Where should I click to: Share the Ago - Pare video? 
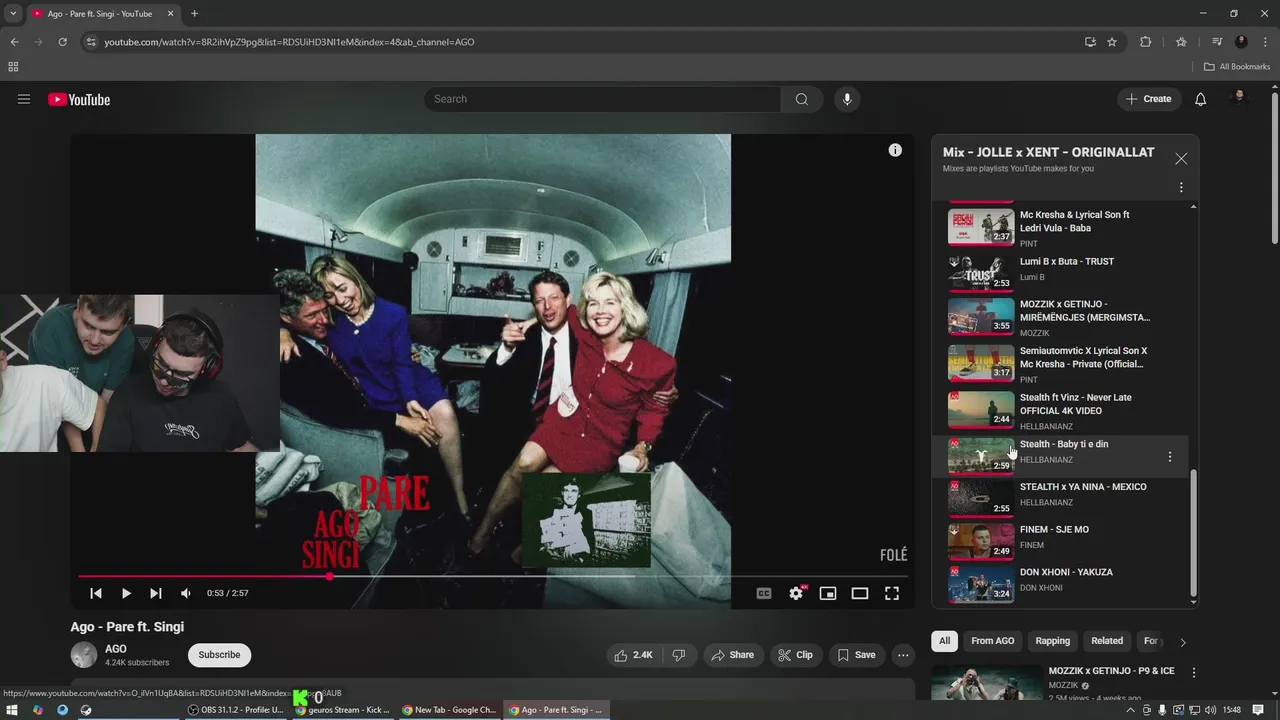pos(732,655)
